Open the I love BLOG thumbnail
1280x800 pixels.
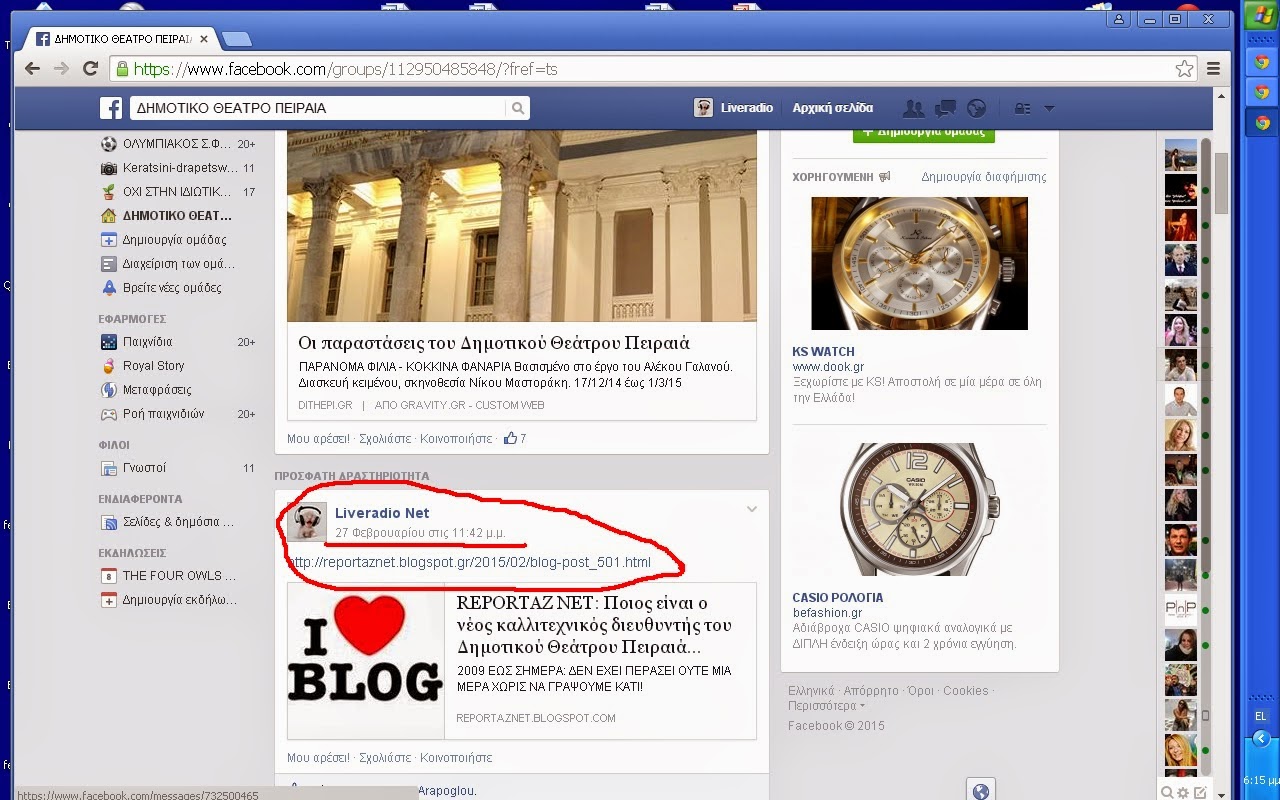point(366,661)
